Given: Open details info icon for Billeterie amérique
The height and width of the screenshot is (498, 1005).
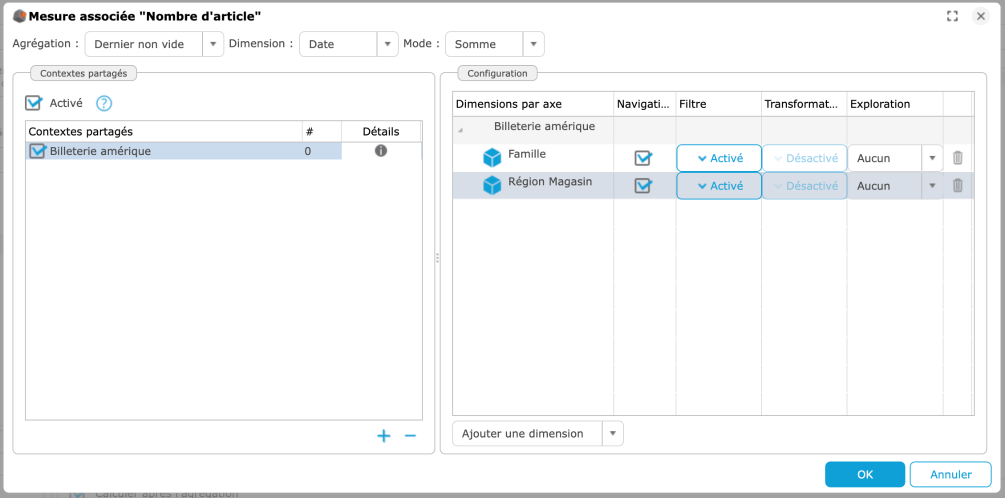Looking at the screenshot, I should pos(381,151).
